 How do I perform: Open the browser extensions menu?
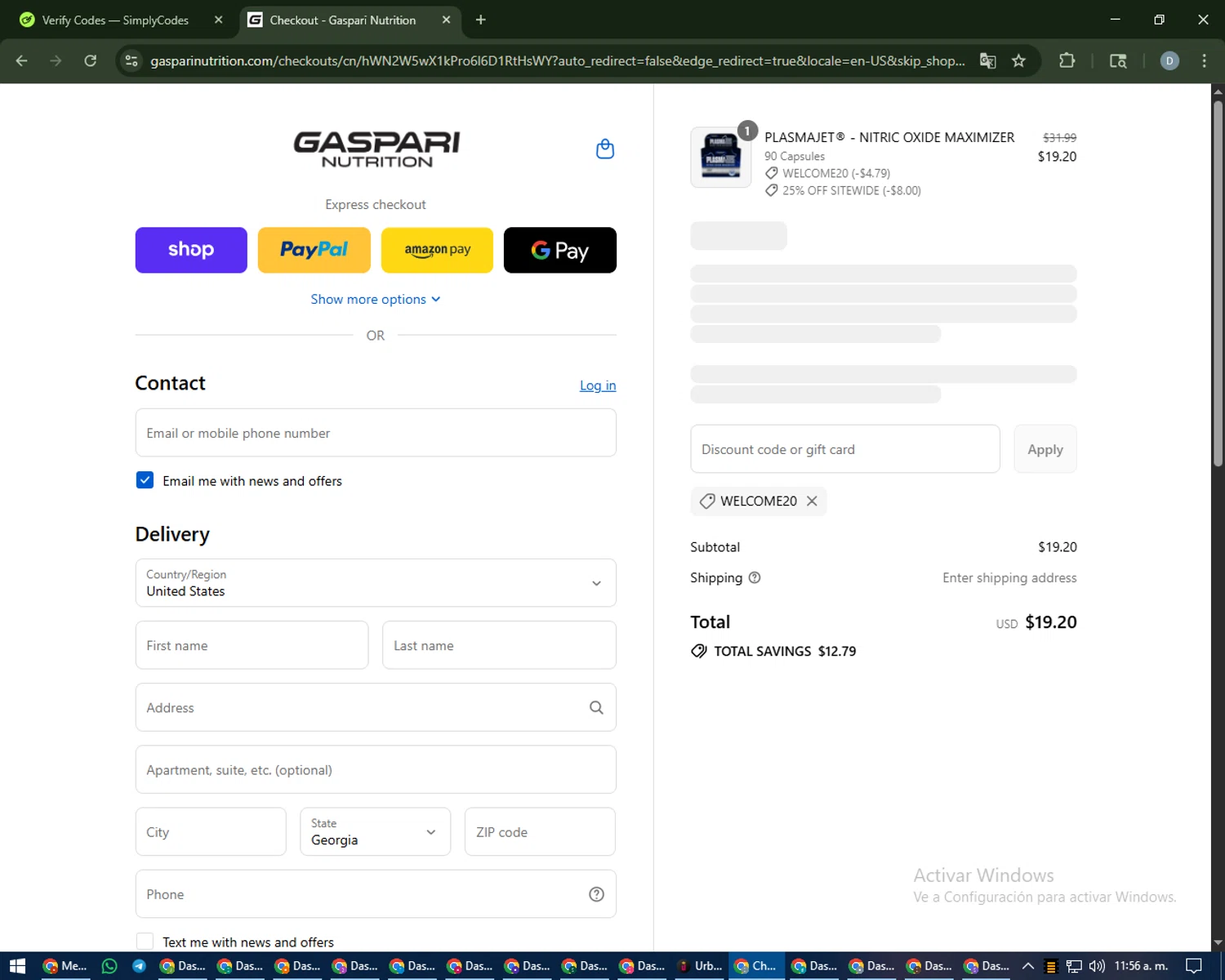(x=1067, y=60)
